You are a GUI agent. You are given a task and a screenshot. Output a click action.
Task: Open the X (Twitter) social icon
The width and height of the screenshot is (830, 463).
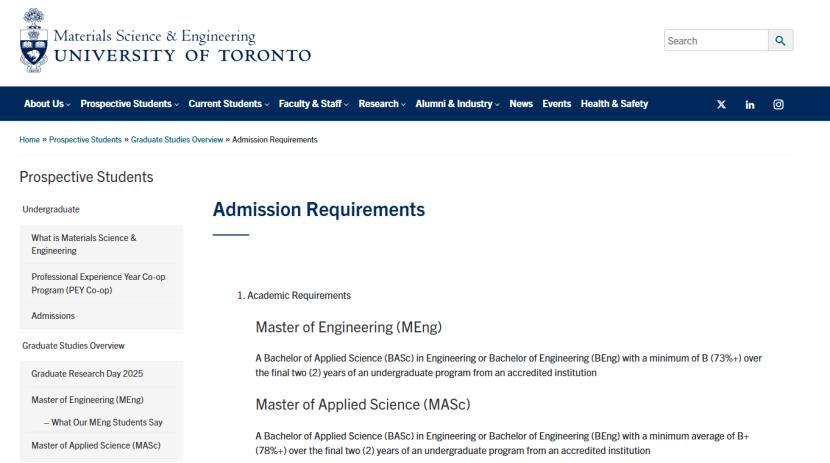[x=721, y=105]
